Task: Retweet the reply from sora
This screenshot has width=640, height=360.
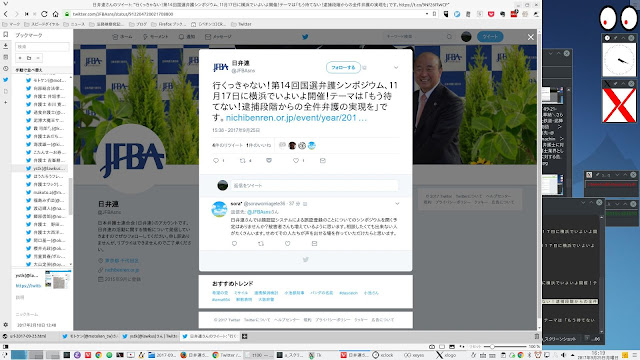Action: tap(261, 243)
